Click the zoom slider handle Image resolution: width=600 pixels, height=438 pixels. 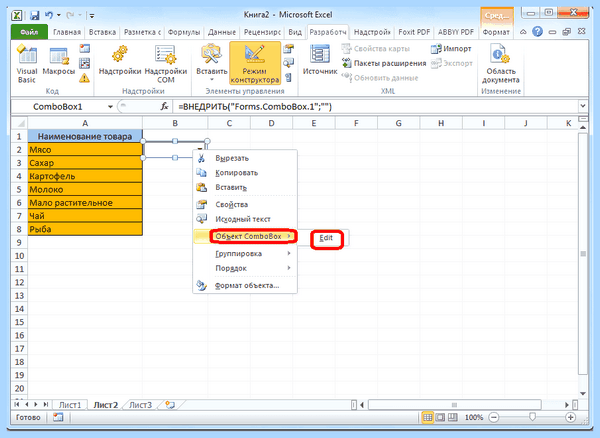(532, 417)
